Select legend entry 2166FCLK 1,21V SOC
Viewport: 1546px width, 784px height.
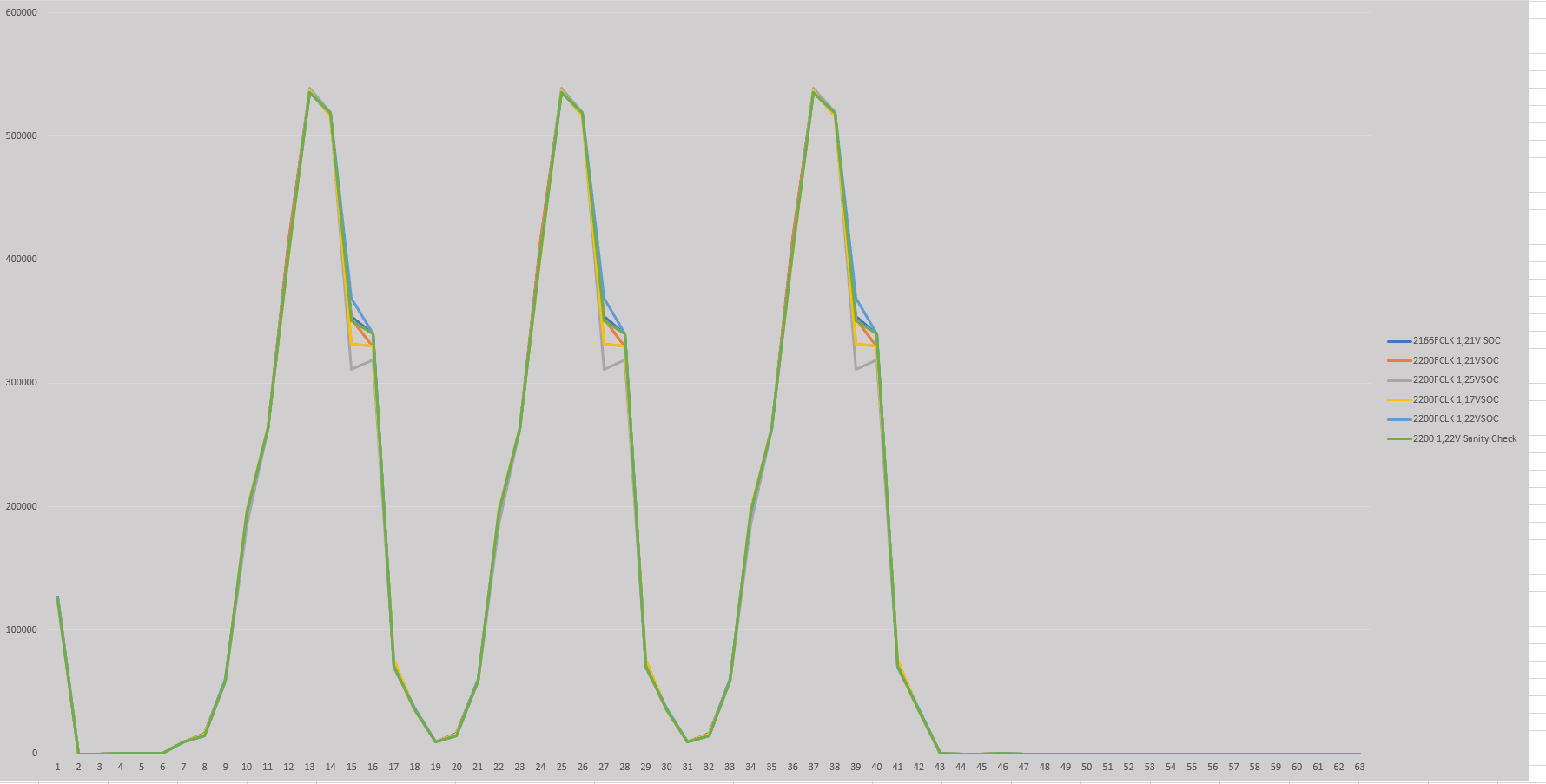point(1444,341)
